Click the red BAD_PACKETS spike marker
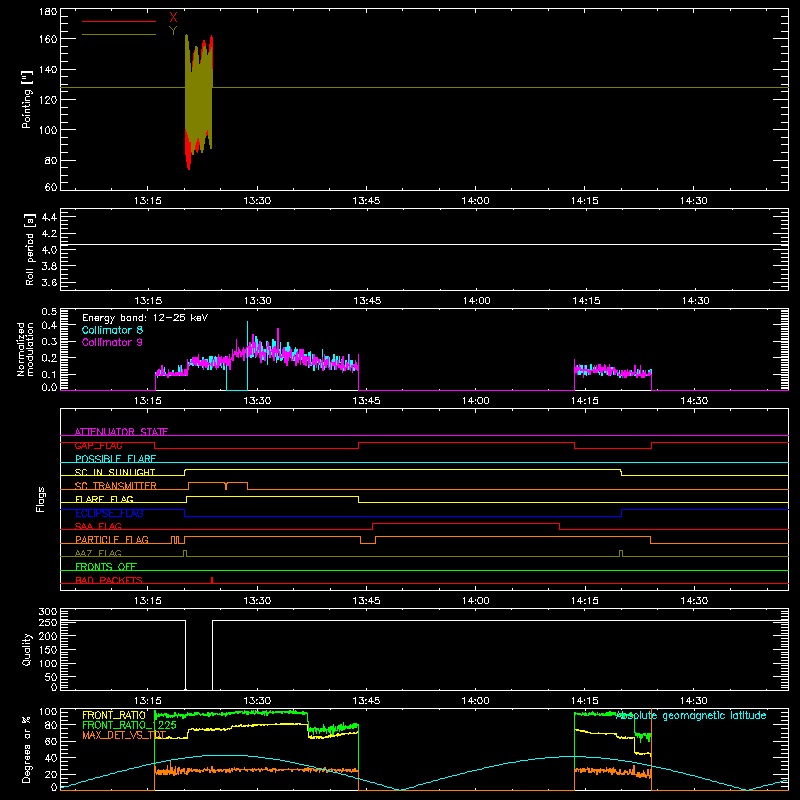 tap(212, 580)
